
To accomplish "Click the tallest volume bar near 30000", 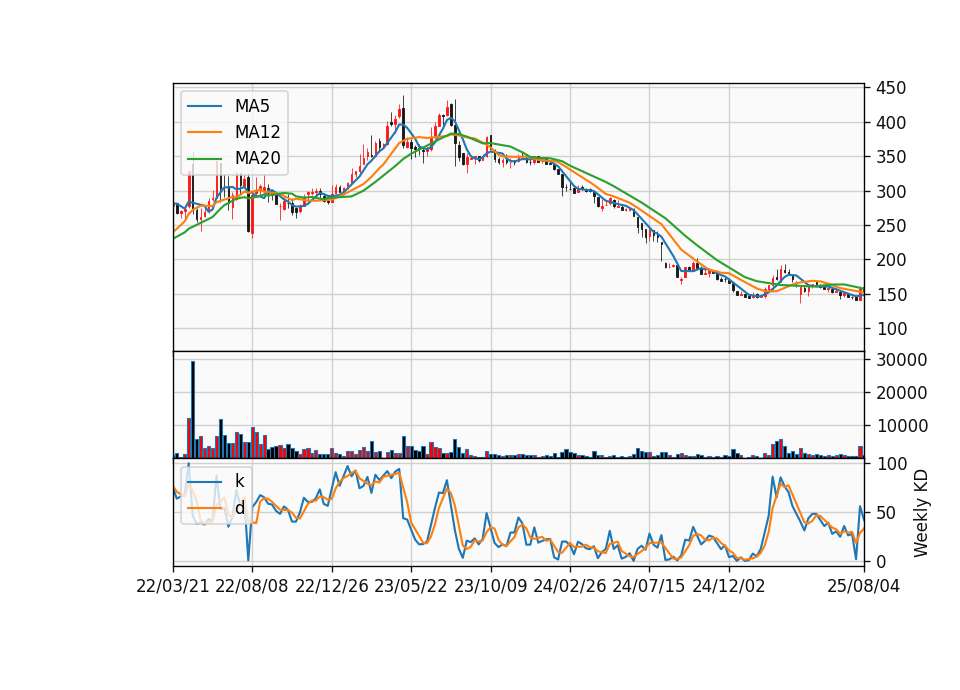I will pyautogui.click(x=193, y=410).
